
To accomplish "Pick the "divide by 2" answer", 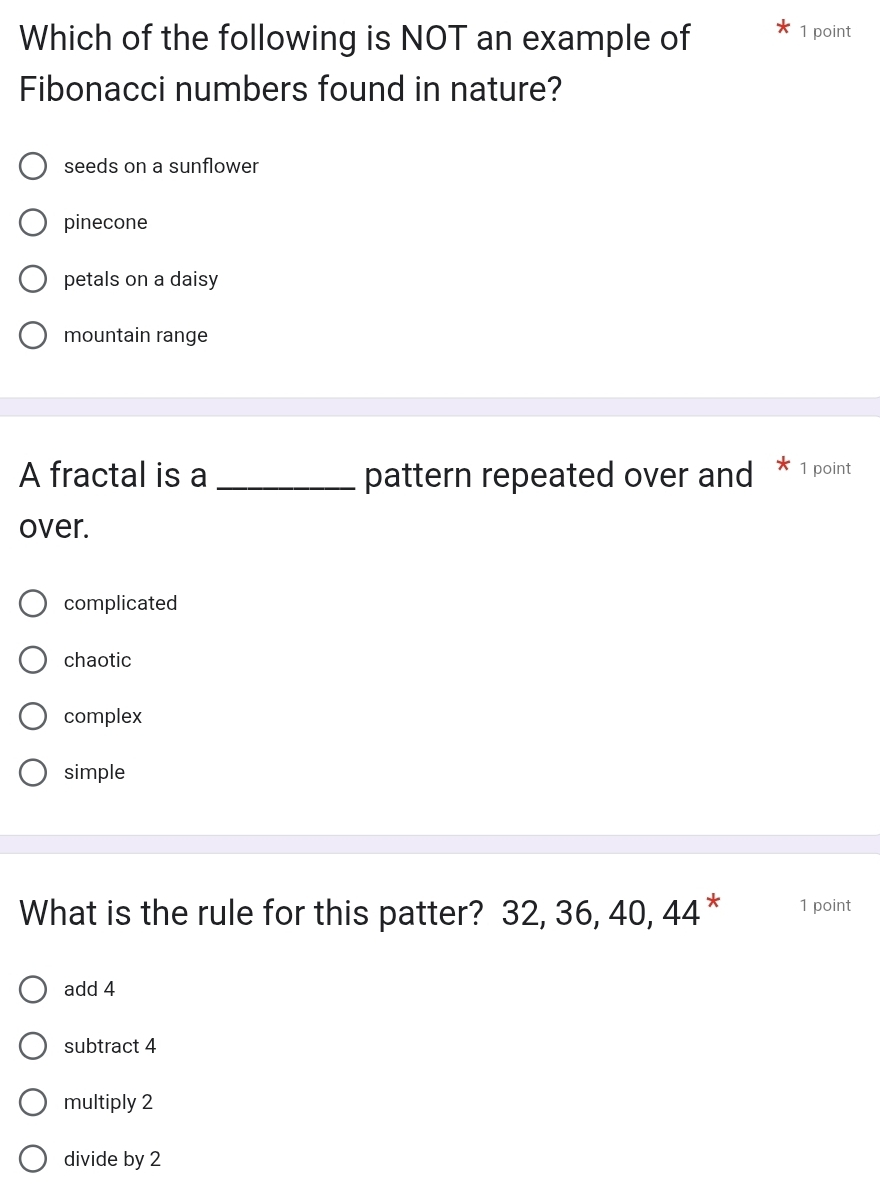I will click(33, 1159).
